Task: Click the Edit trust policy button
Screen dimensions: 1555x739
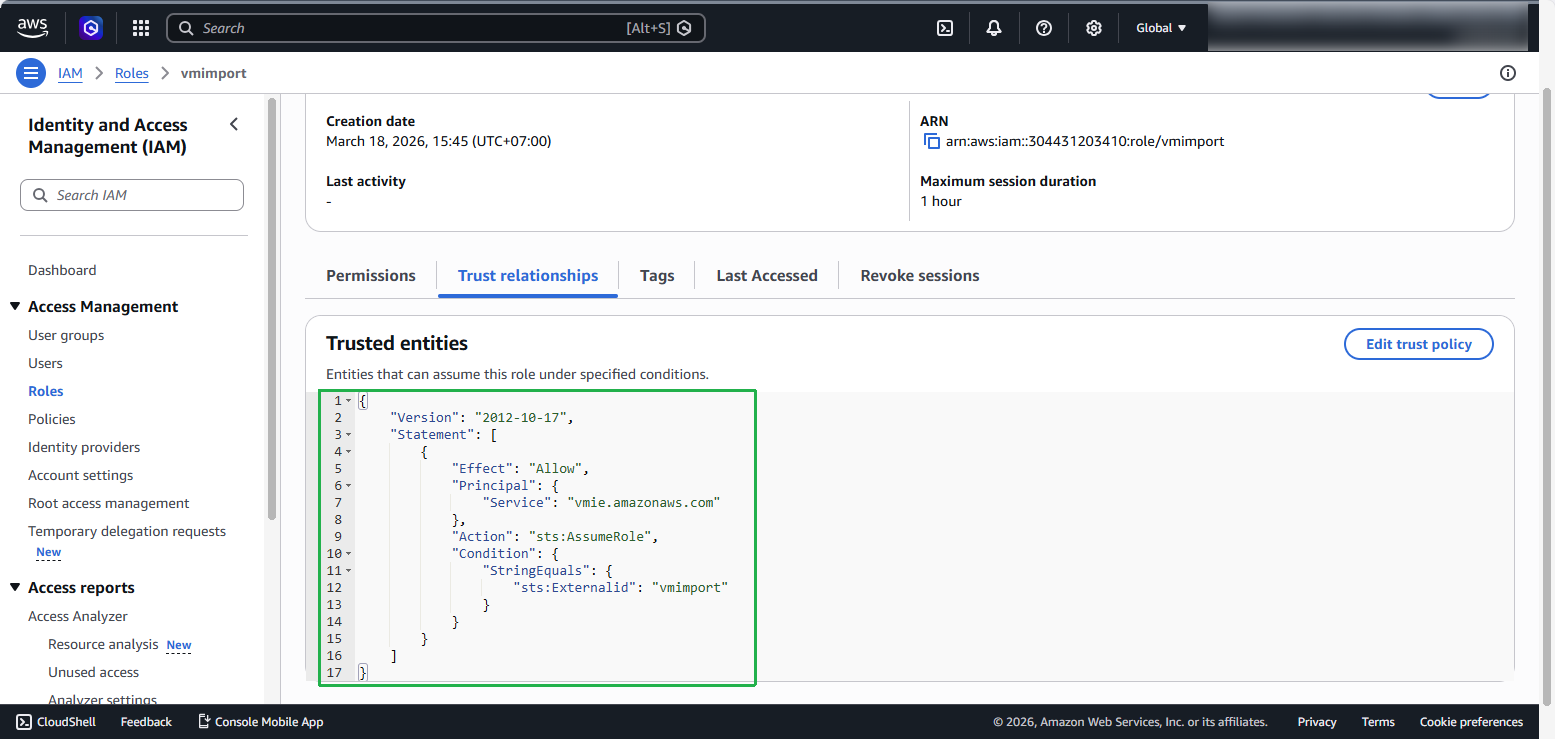Action: pyautogui.click(x=1419, y=344)
